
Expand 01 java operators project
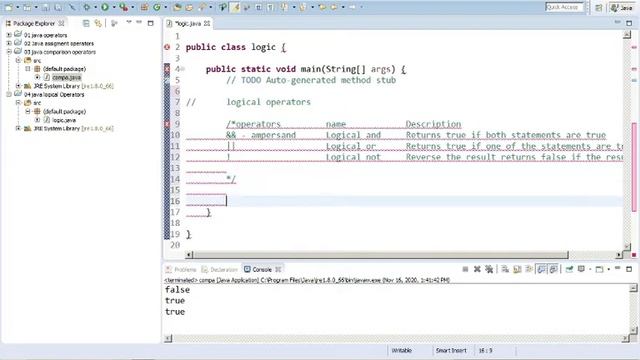pyautogui.click(x=9, y=35)
